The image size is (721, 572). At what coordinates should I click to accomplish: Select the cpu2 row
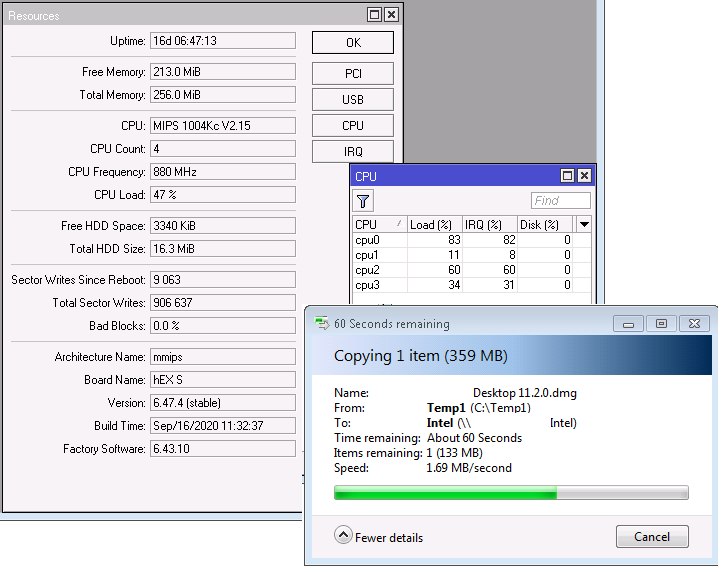[x=471, y=270]
